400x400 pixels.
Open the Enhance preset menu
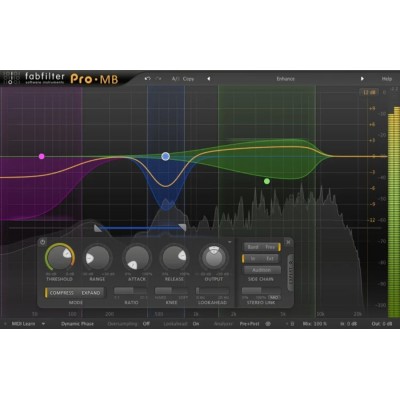(x=286, y=79)
